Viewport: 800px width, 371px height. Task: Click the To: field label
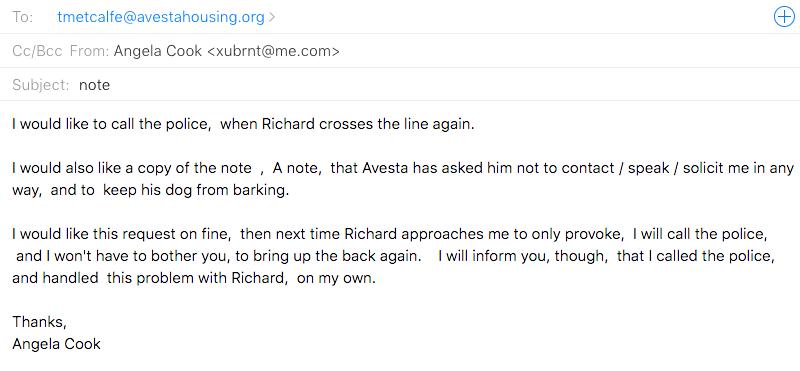point(22,17)
